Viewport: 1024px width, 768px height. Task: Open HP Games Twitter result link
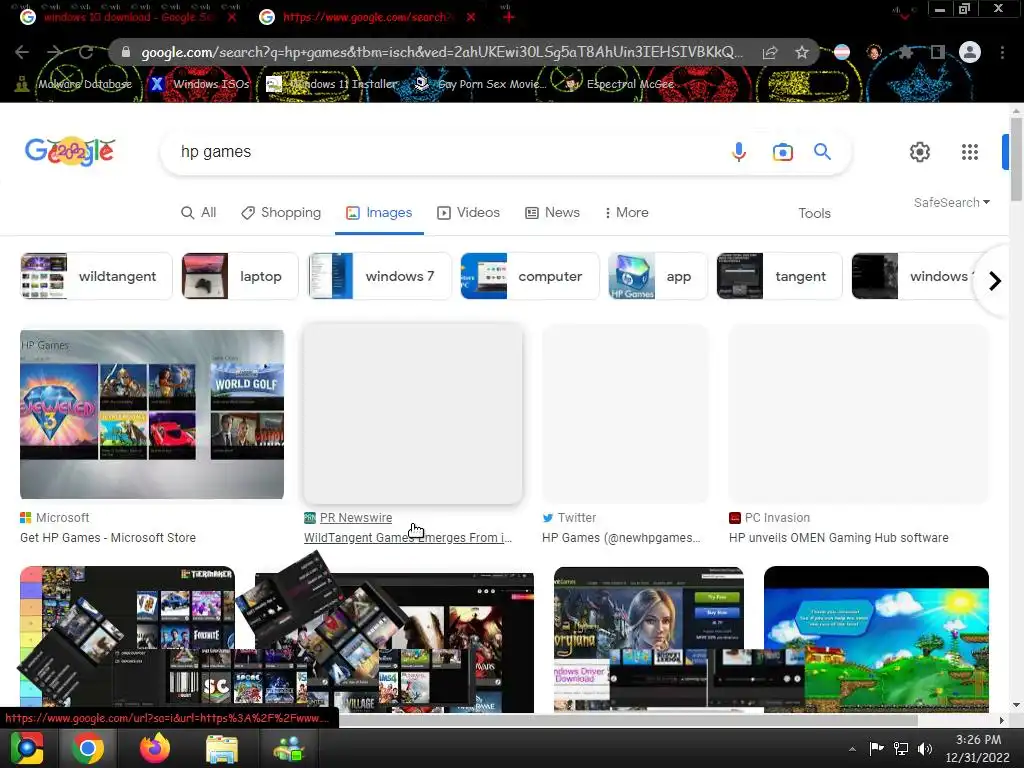(x=621, y=537)
